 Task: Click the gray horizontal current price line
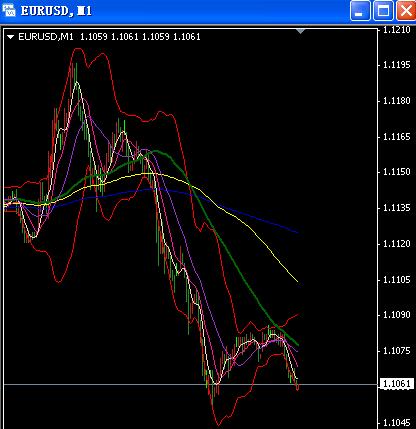coord(190,384)
